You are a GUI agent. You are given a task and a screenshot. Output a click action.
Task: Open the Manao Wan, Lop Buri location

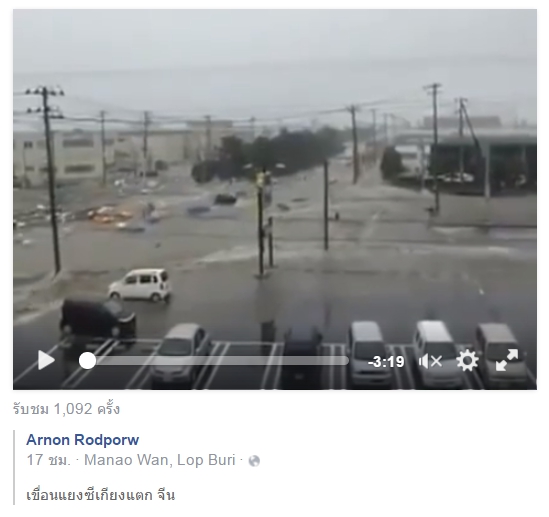(x=160, y=460)
